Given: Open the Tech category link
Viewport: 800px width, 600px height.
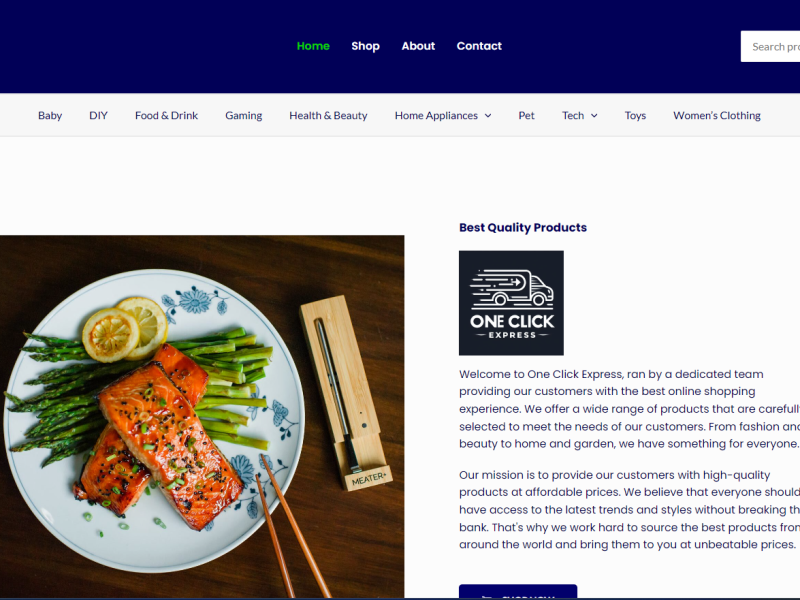Looking at the screenshot, I should (x=573, y=115).
